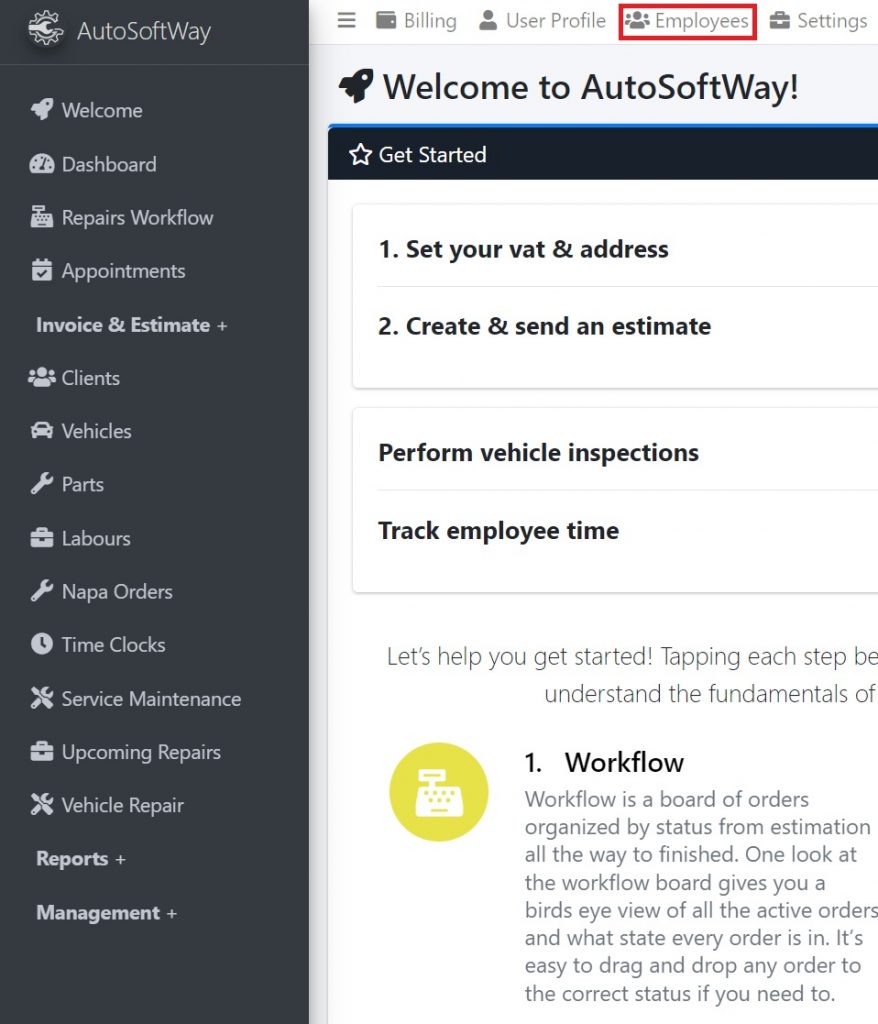878x1024 pixels.
Task: Open the Employees top menu item
Action: (687, 22)
